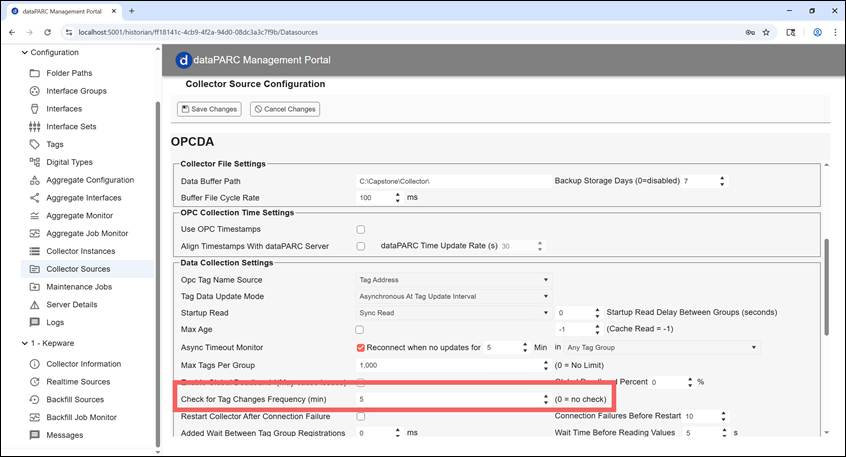Click the sidebar vertical scrollbar
Screen dimensions: 846x457
pyautogui.click(x=158, y=274)
